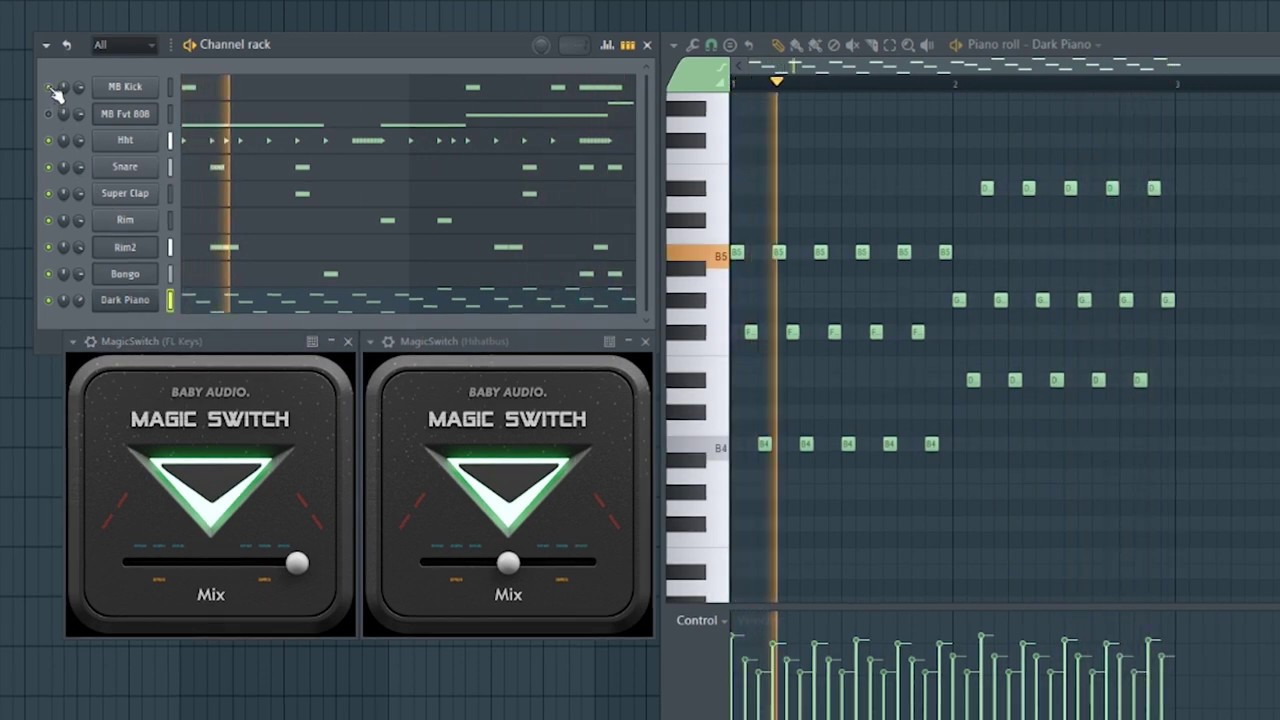Viewport: 1280px width, 720px height.
Task: Open the Stamp chord tool in piano roll
Action: (x=730, y=45)
